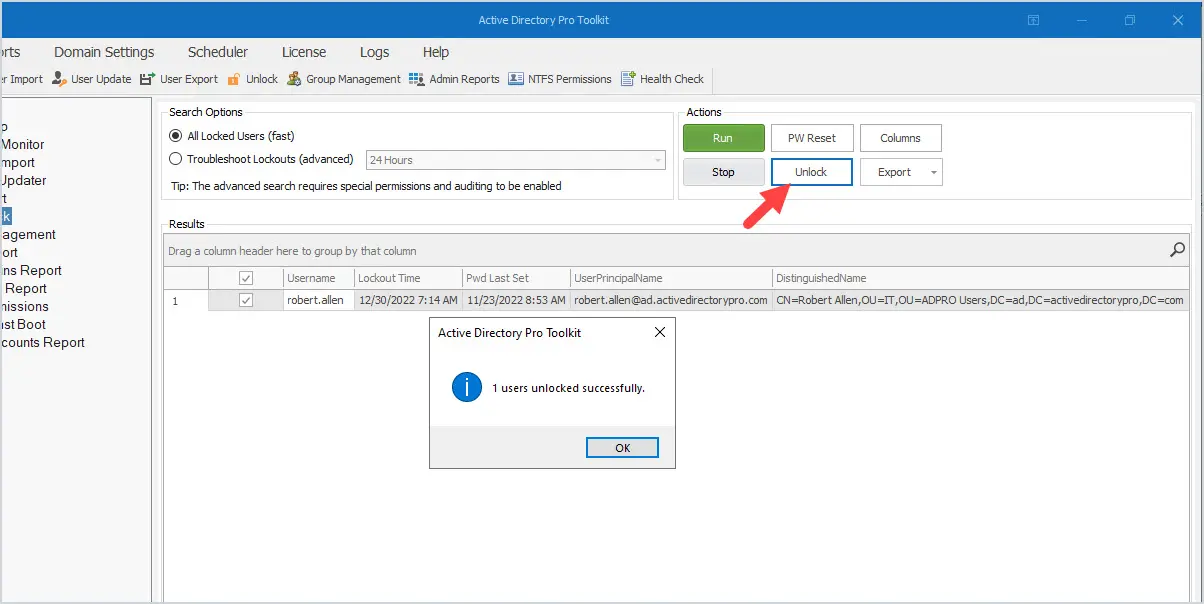Click the robert.allen@ad.activedirectorypro.com cell
1204x604 pixels.
[x=671, y=300]
